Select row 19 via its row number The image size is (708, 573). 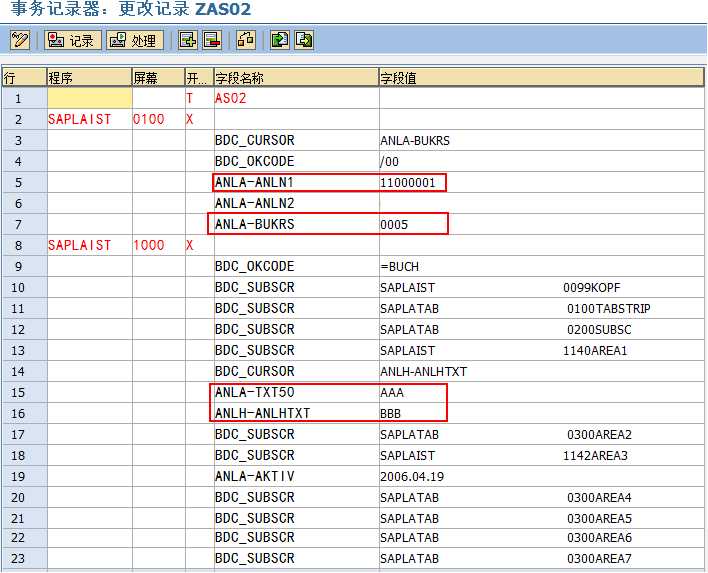[24, 476]
